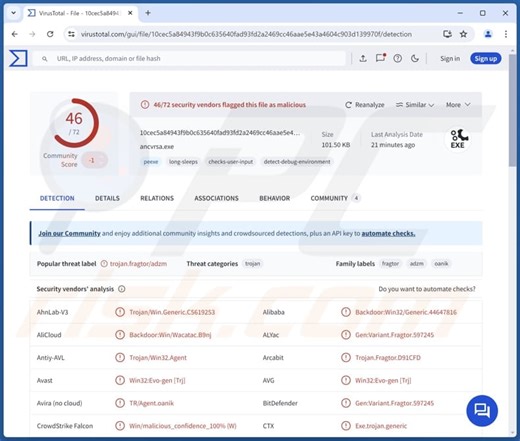
Task: Click the checks-user-input tag
Action: pos(231,162)
